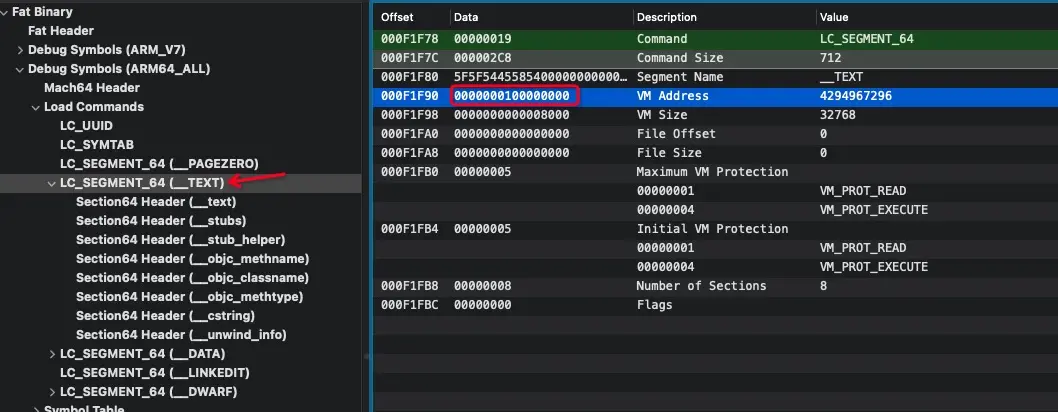Screen dimensions: 1058x412
Task: Expand LC_SEGMENT_64 (__DATA) node
Action: [52, 354]
